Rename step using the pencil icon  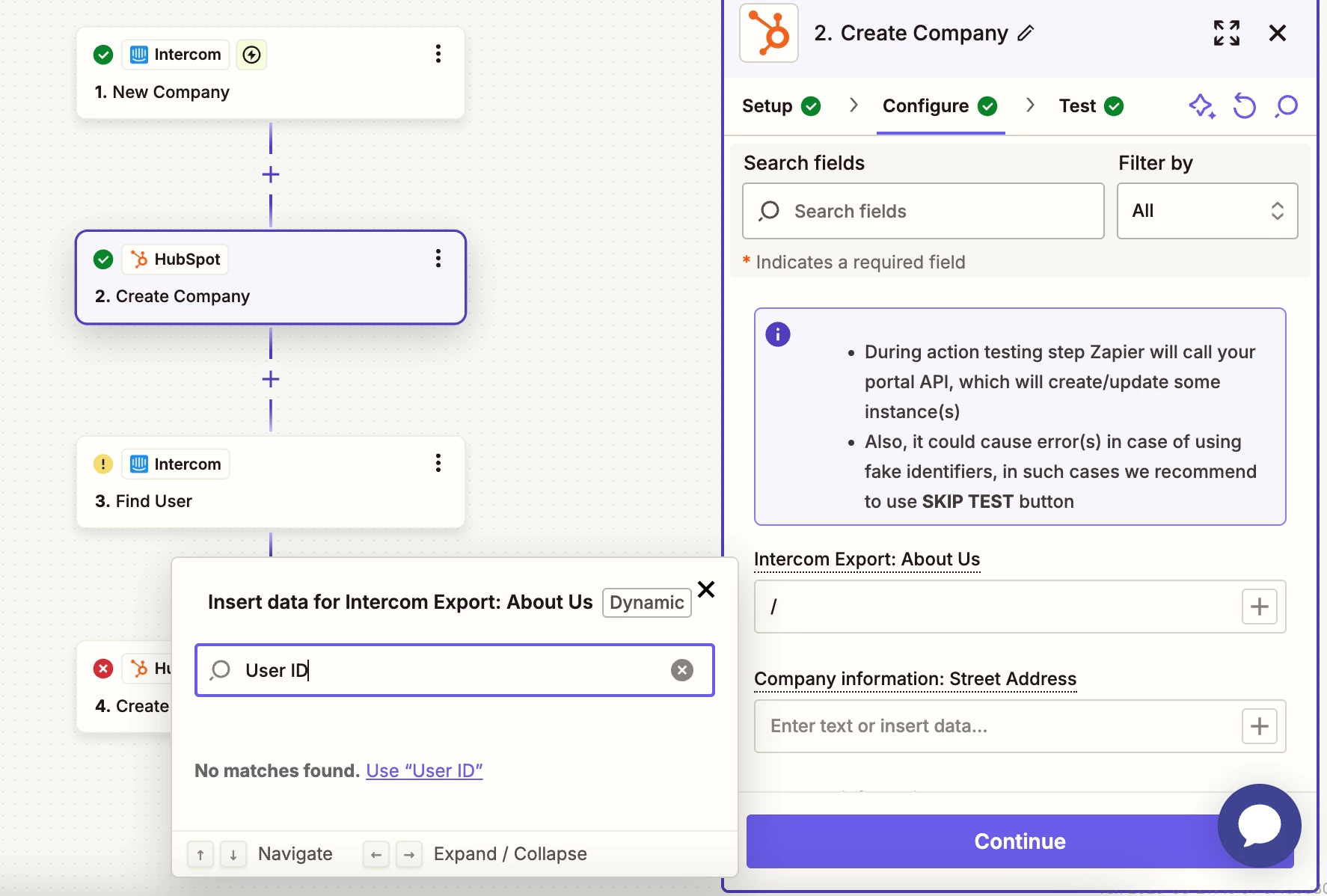coord(1026,33)
